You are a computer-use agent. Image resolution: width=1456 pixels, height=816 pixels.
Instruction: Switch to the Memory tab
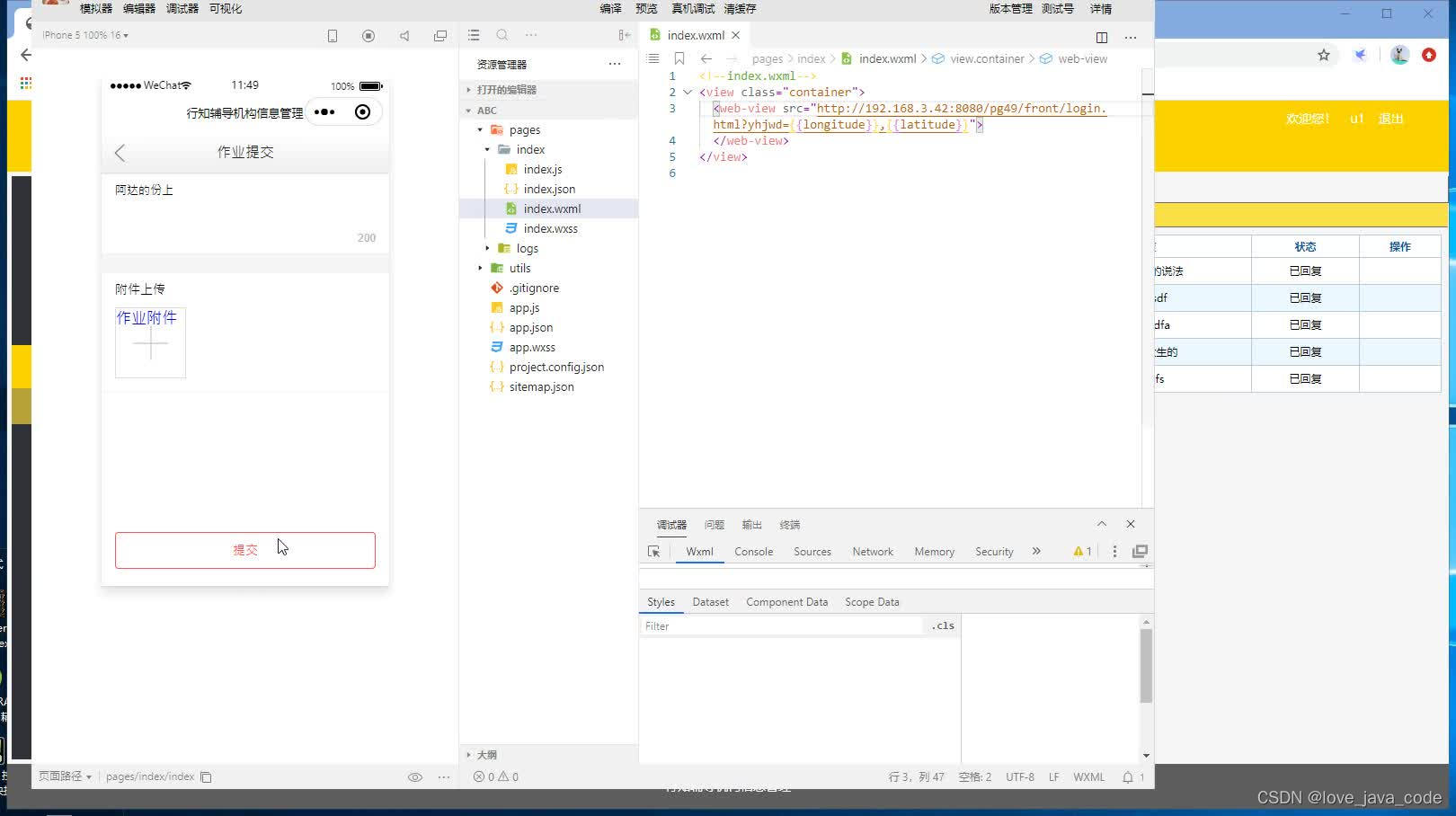(x=934, y=552)
